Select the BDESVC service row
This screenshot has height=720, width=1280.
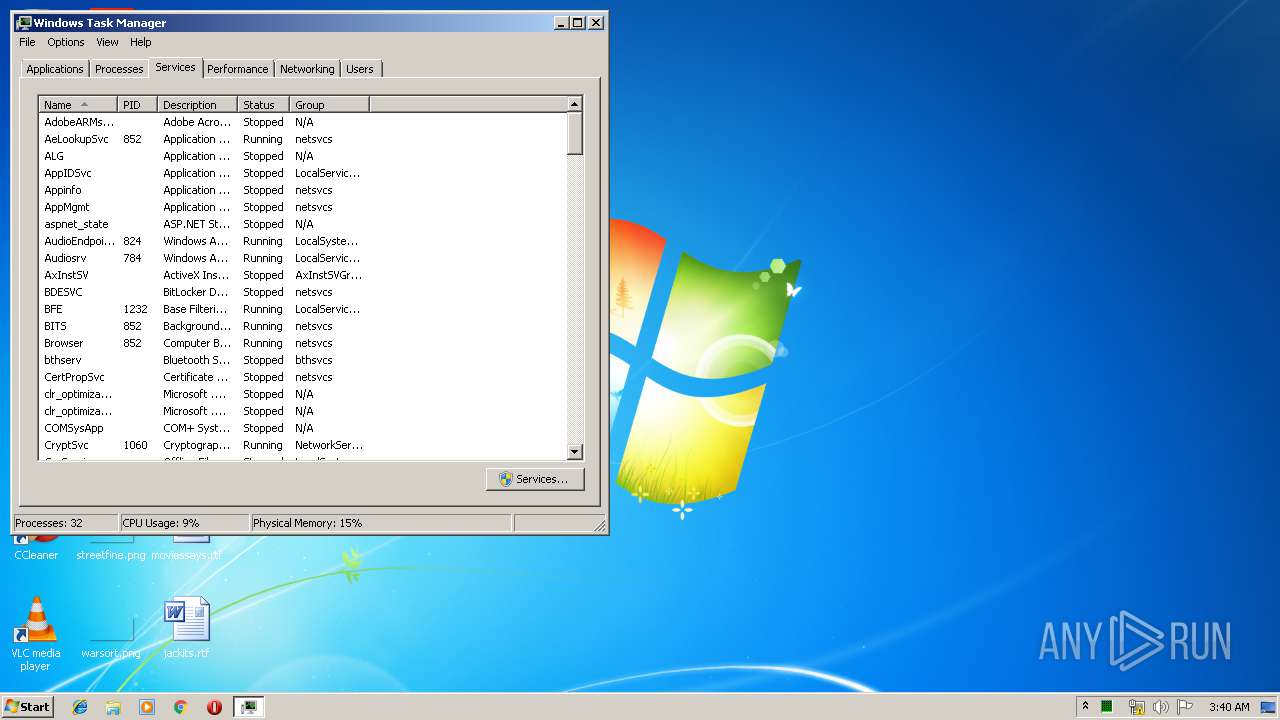(x=302, y=292)
